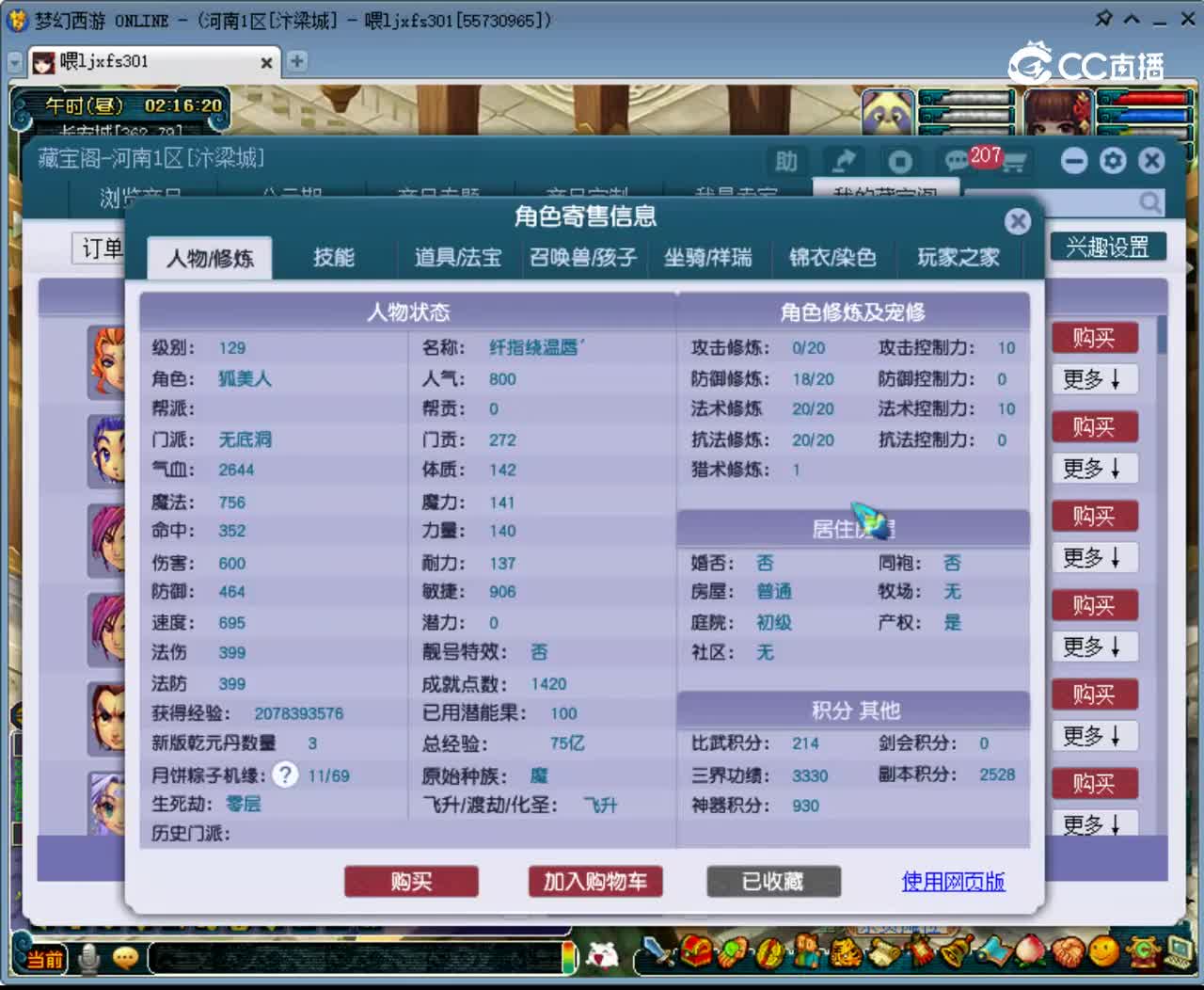Switch to the 道具/法宝 tab
This screenshot has height=990, width=1204.
point(458,257)
